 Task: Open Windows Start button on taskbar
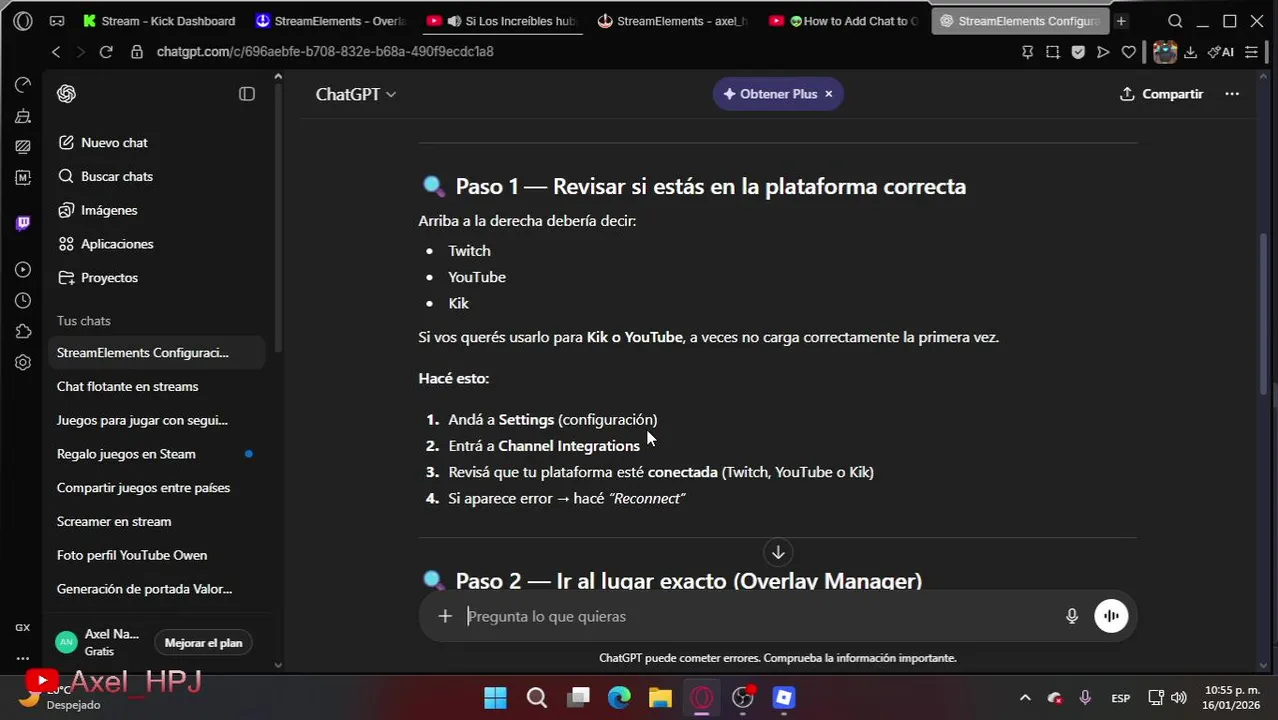click(495, 698)
